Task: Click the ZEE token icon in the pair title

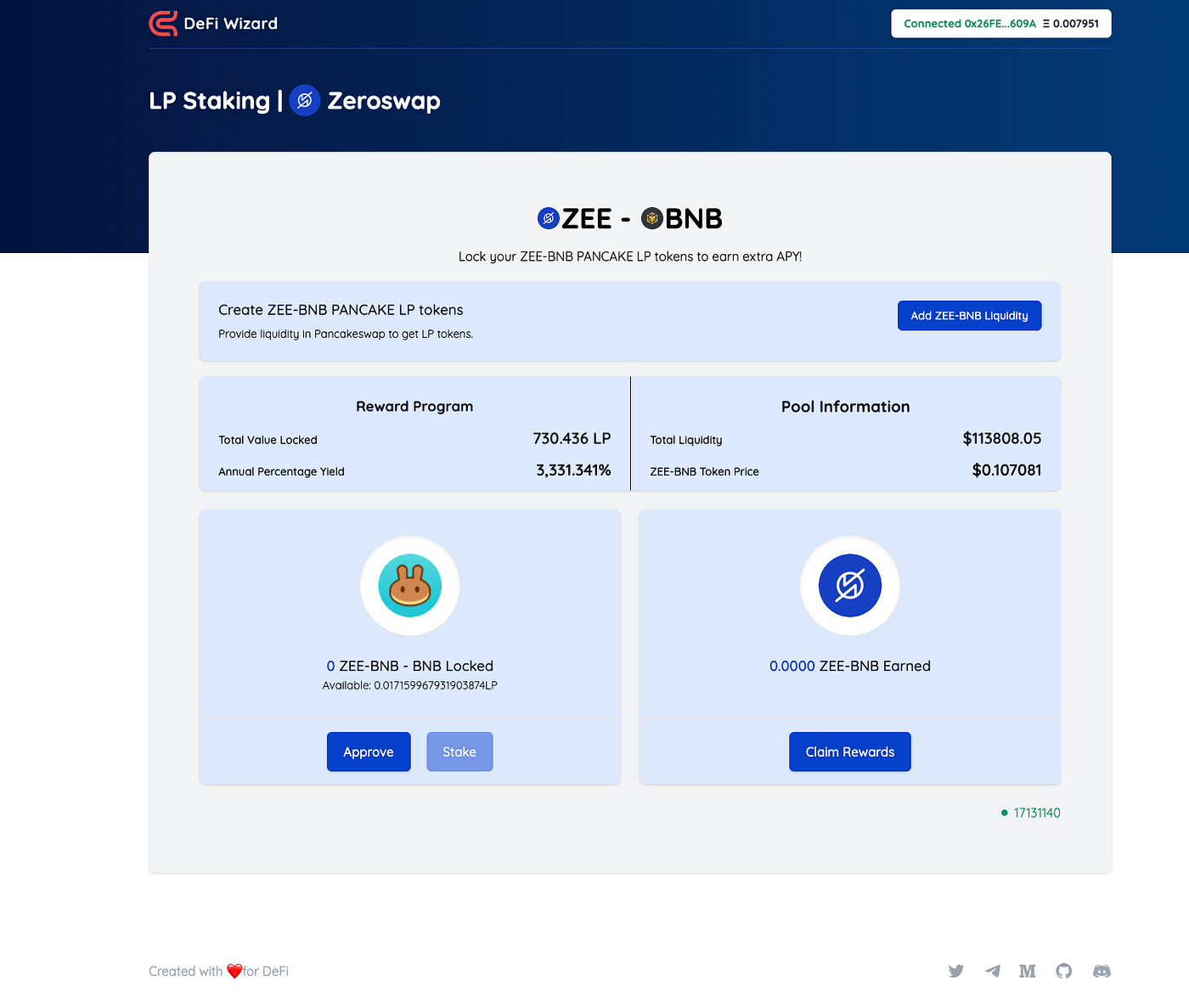Action: pos(549,218)
